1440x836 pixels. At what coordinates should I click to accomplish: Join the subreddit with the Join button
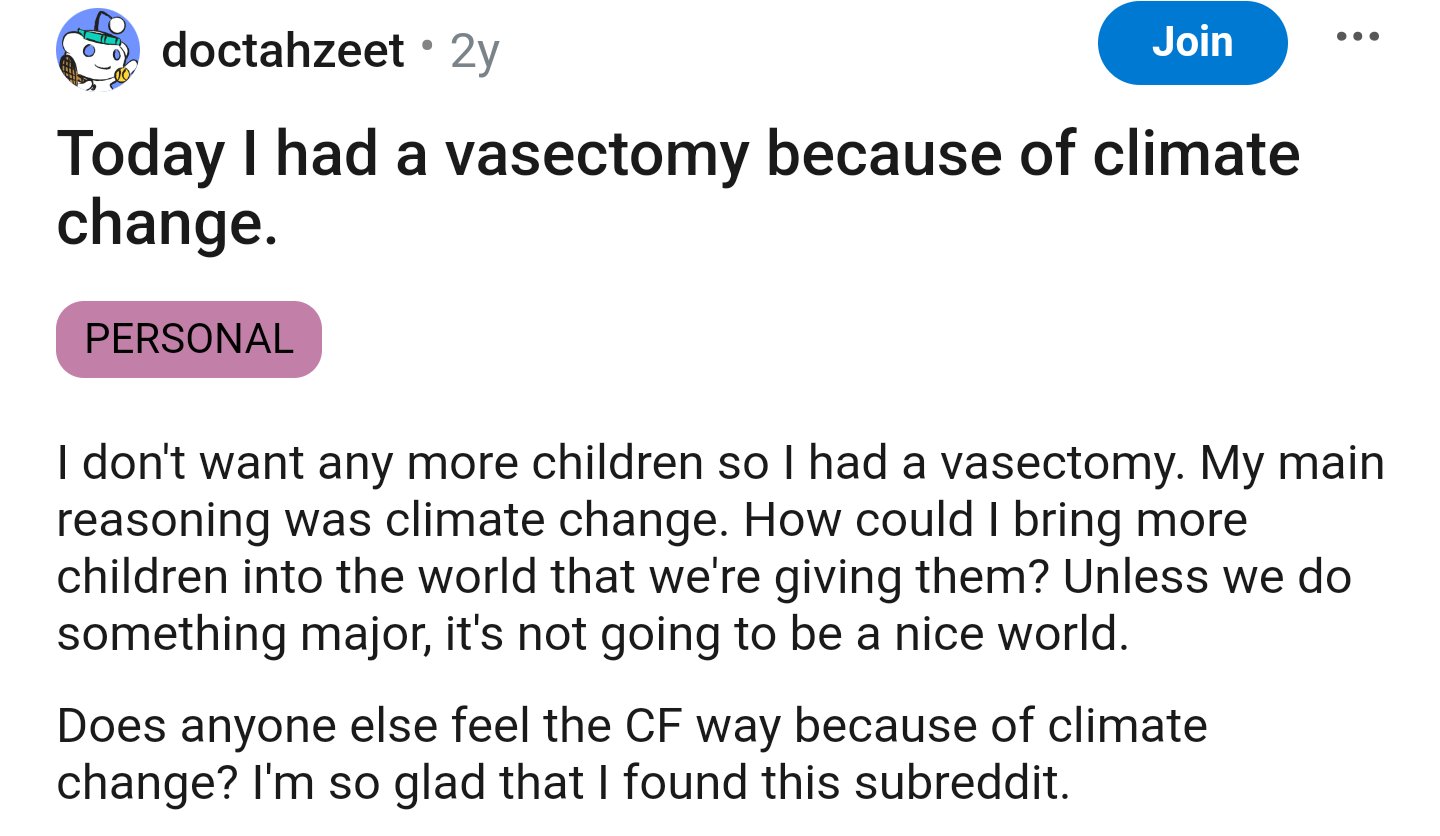coord(1192,43)
